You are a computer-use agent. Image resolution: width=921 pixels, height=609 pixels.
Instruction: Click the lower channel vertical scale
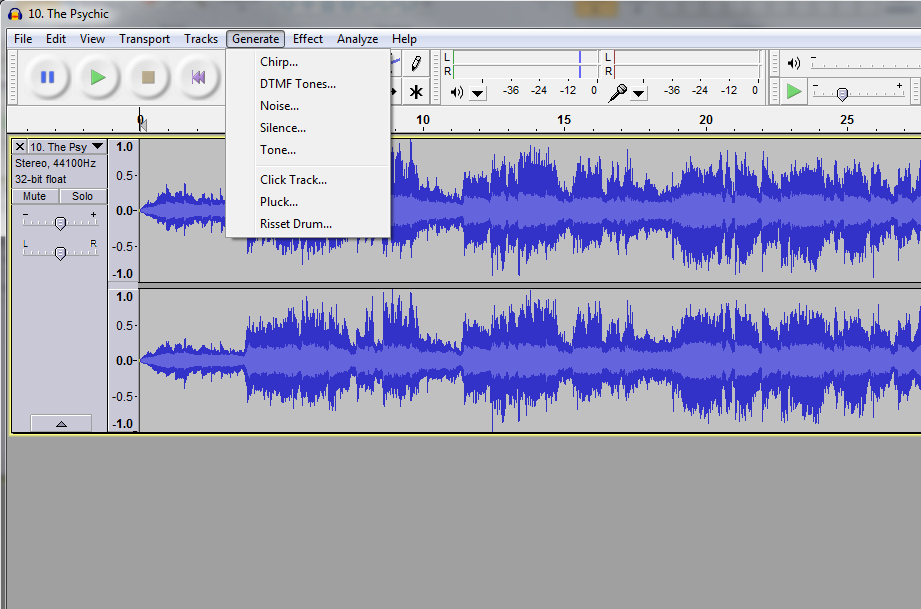pos(123,360)
